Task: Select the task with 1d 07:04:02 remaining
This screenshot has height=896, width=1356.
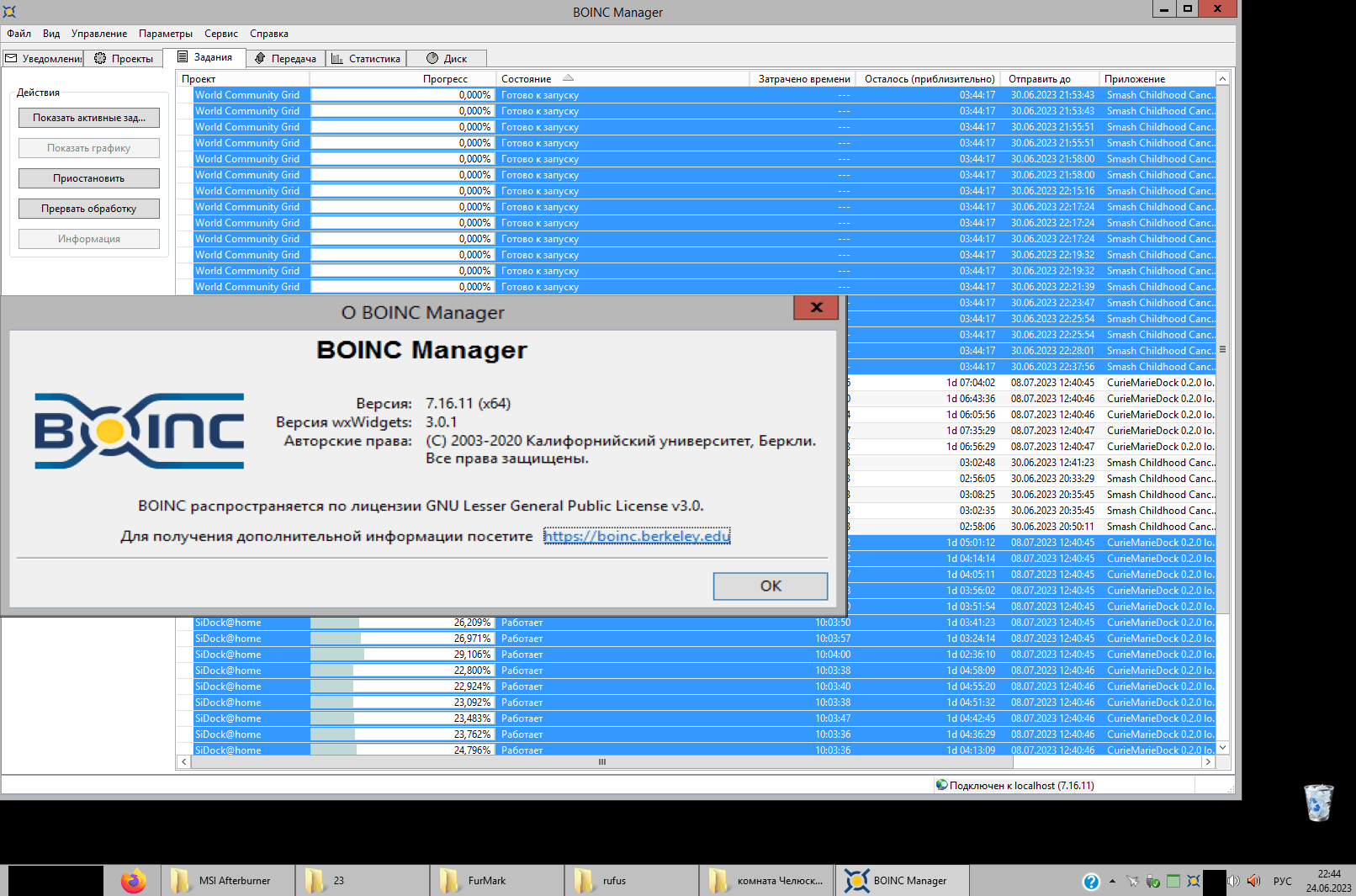Action: click(x=1032, y=383)
